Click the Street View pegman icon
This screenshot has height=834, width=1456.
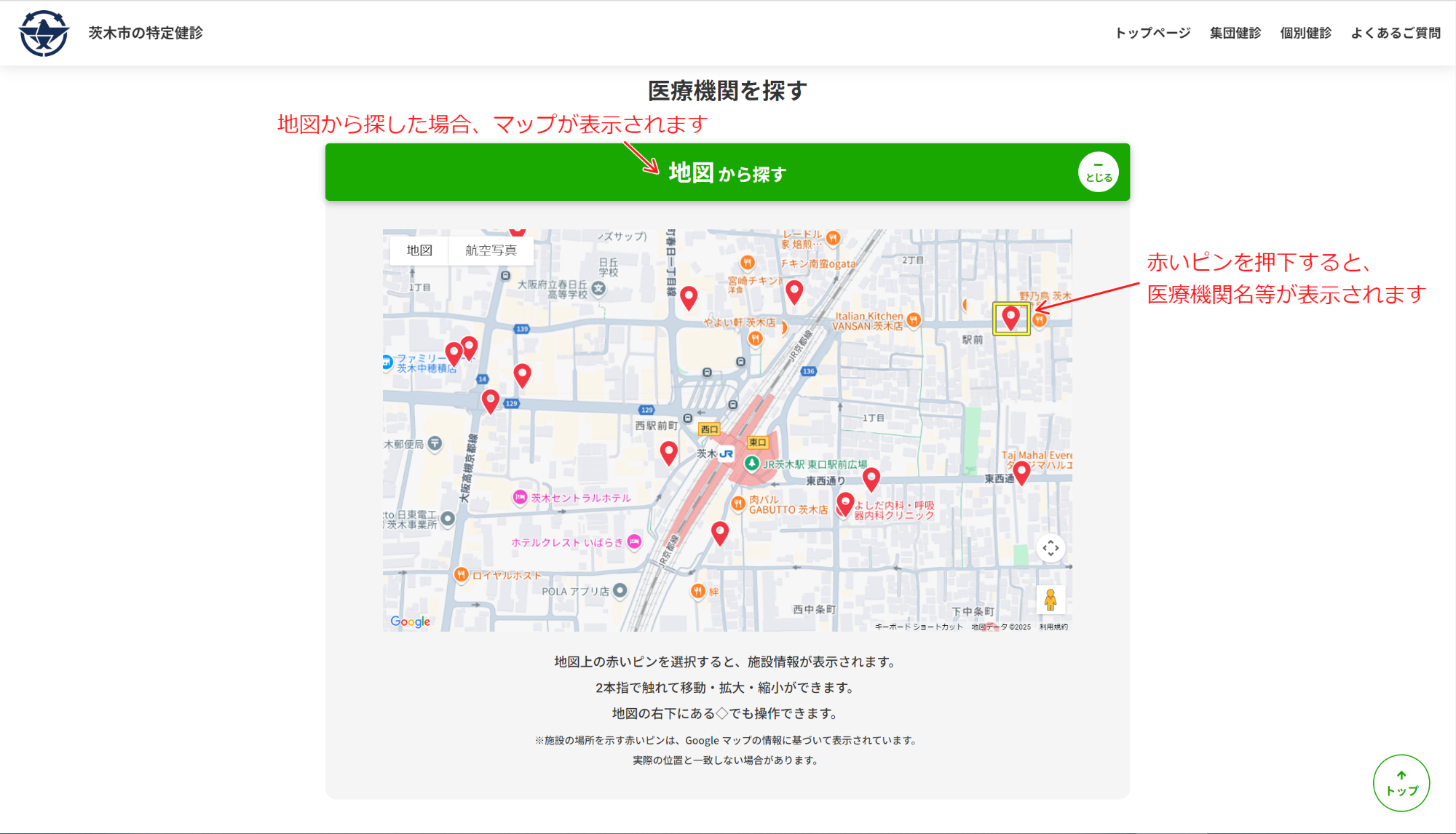1051,600
